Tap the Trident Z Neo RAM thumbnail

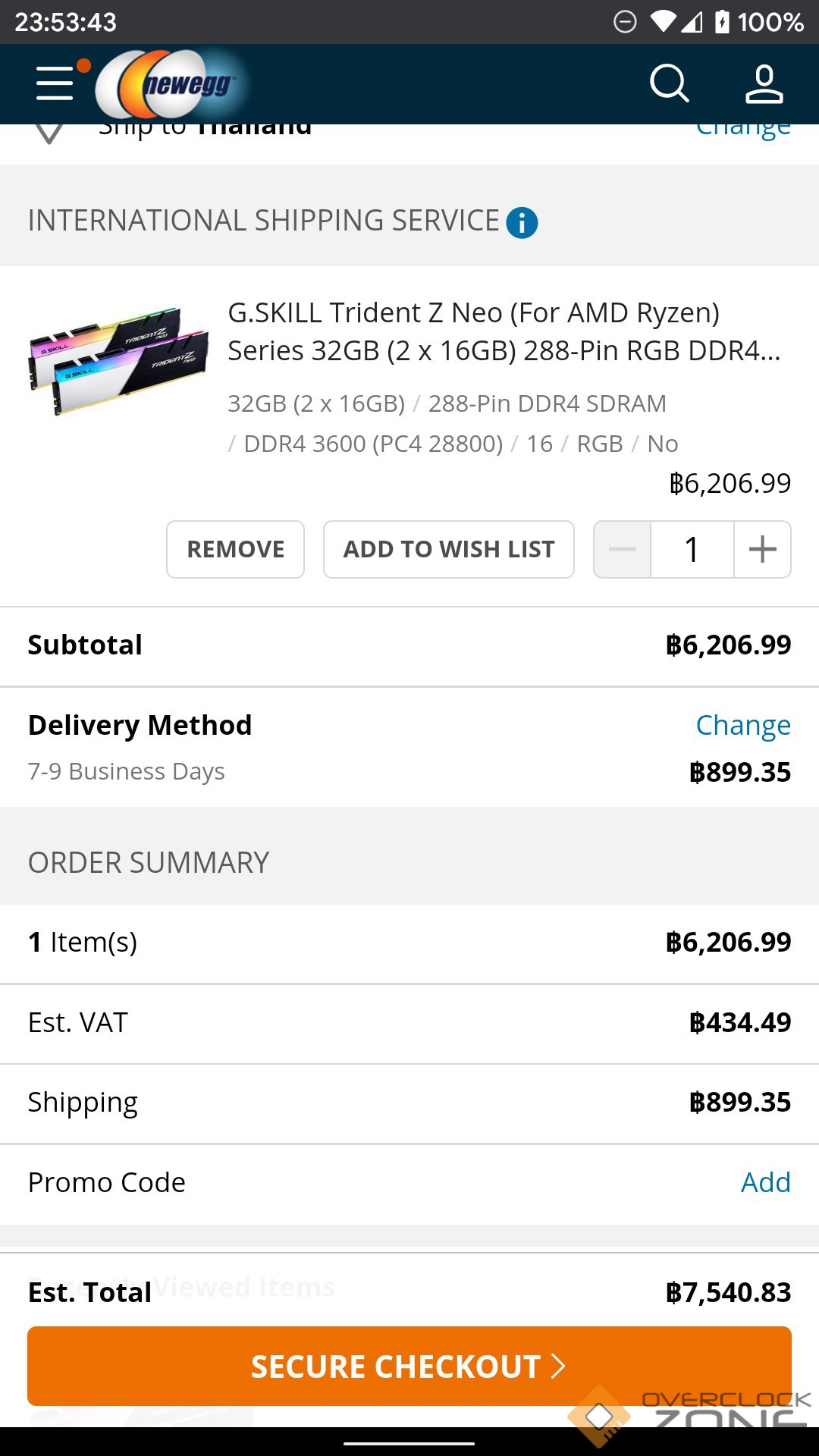118,359
